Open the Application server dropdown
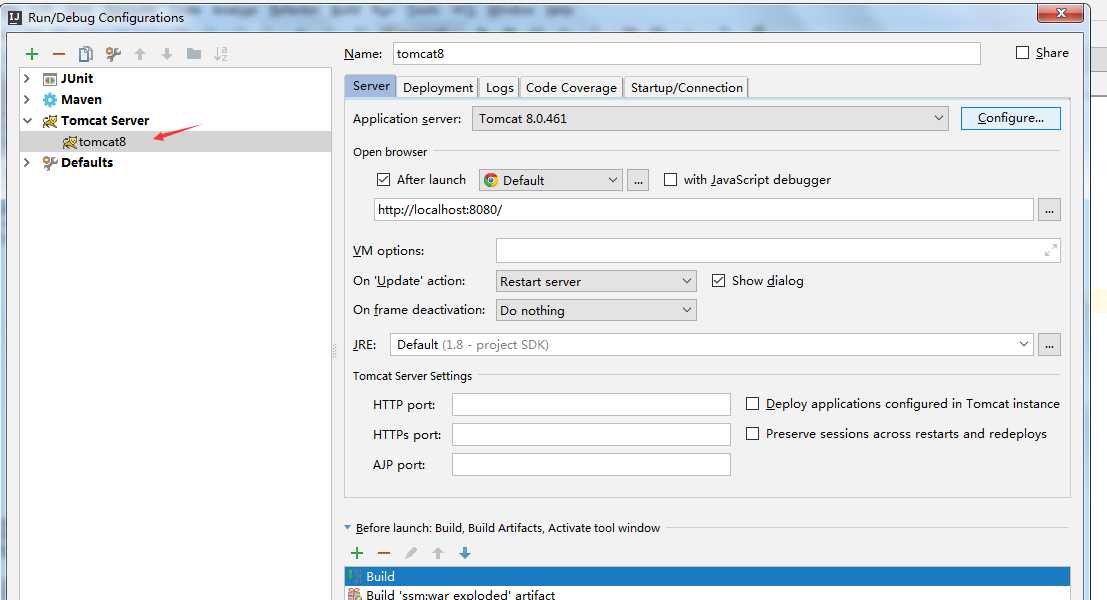Image resolution: width=1107 pixels, height=600 pixels. pos(710,119)
